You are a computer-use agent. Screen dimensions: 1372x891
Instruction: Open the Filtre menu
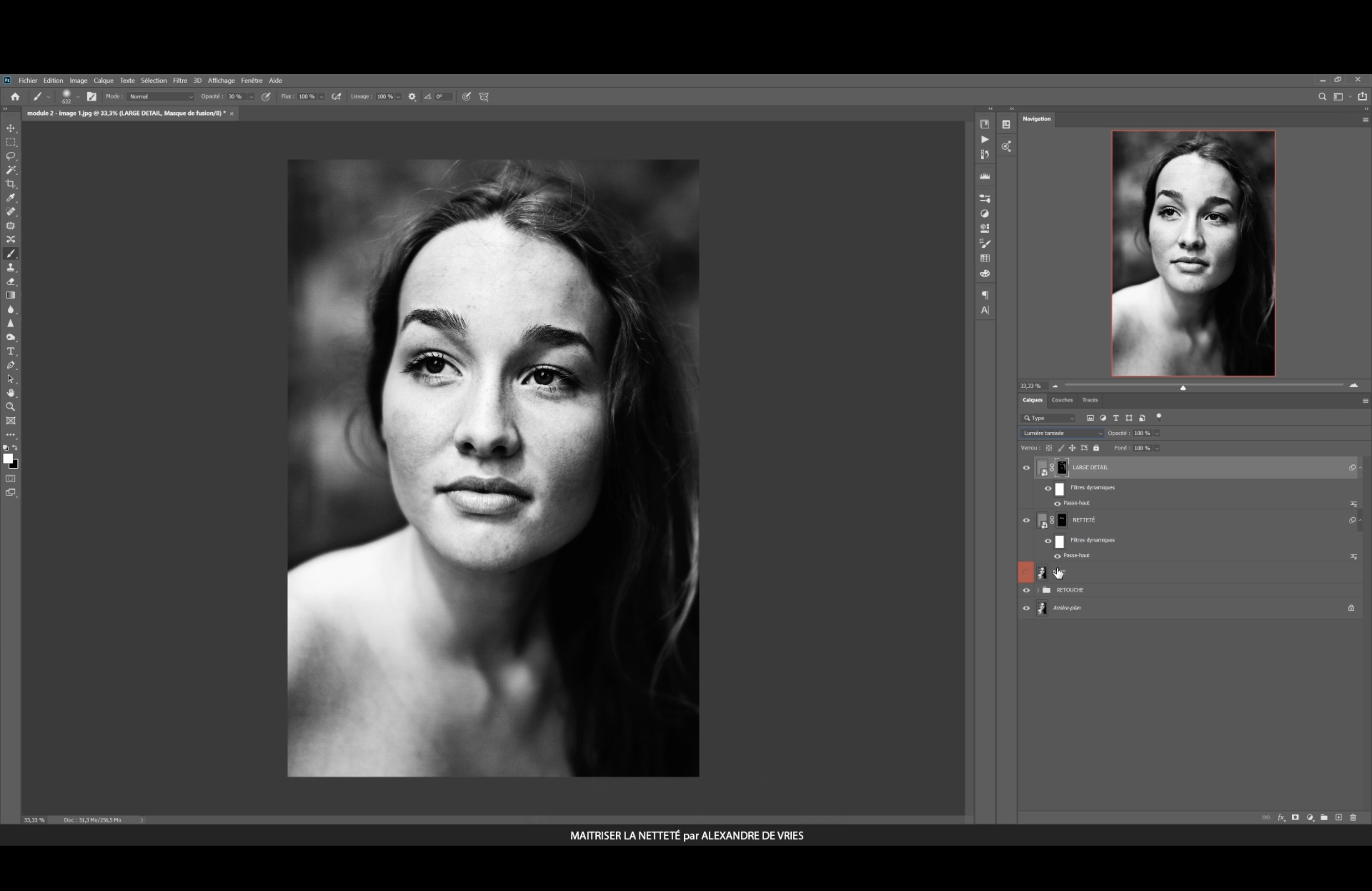click(x=180, y=80)
